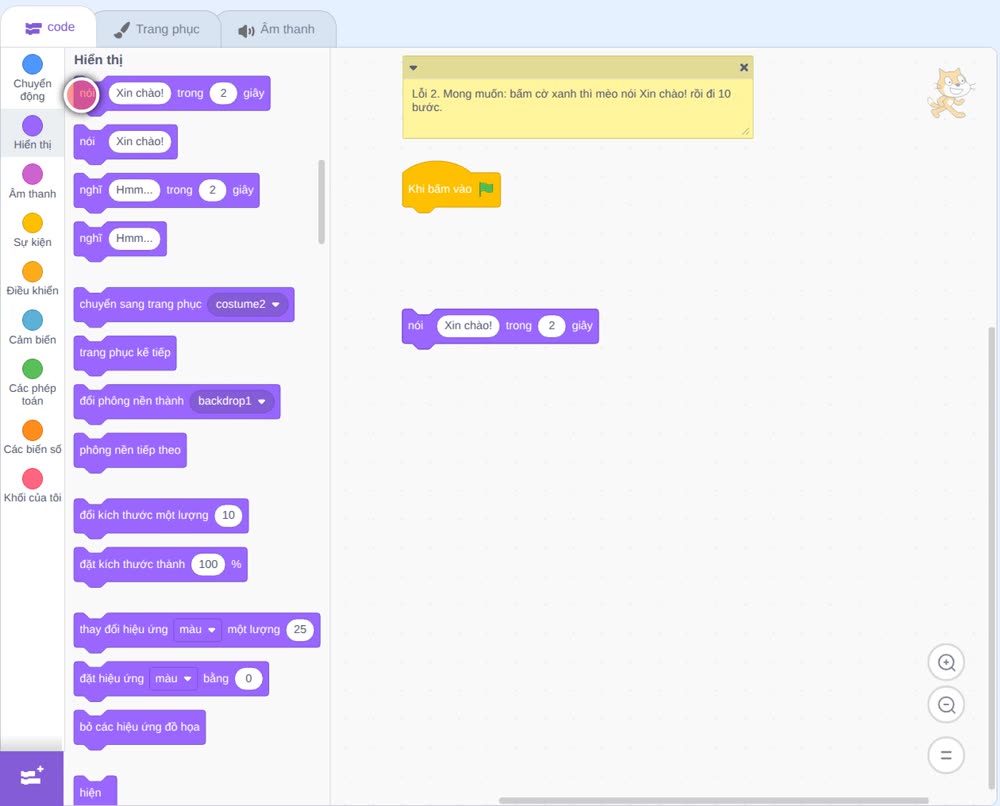Click the 2 seconds field in workspace nói block
The width and height of the screenshot is (1000, 806).
552,326
